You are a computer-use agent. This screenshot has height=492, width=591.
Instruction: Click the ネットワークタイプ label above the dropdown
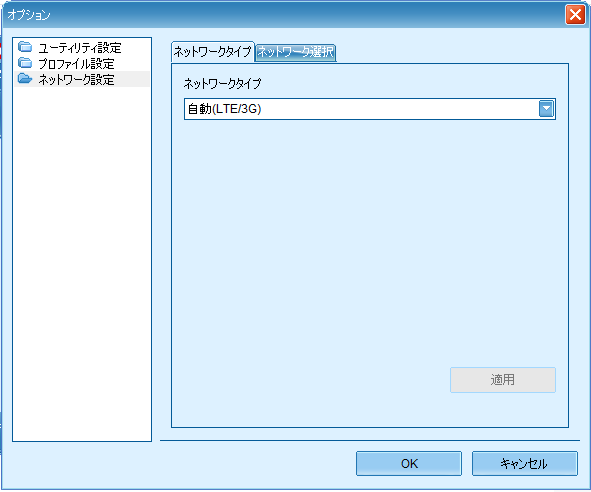click(x=222, y=83)
